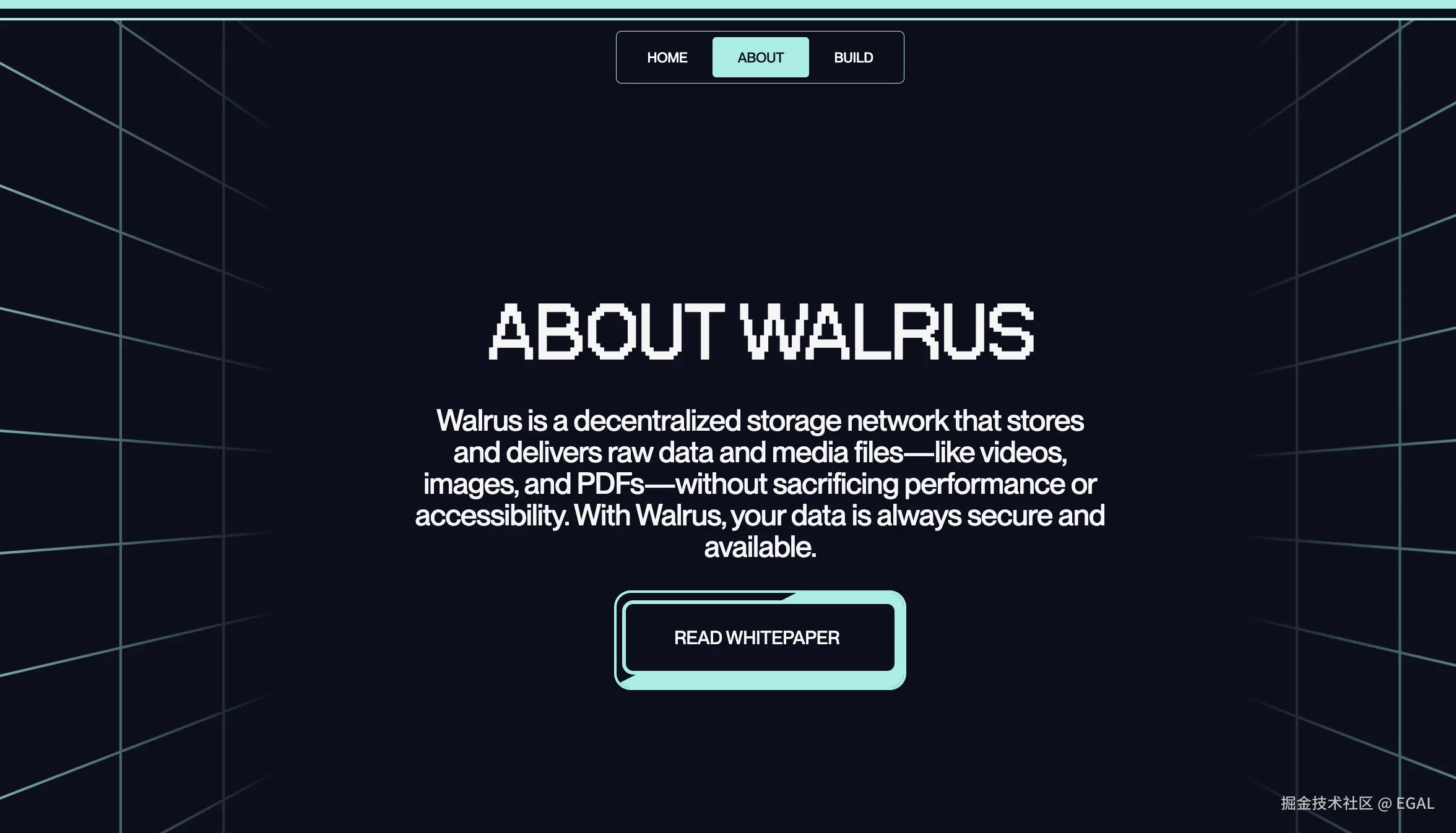
Task: Click the paragraph line 'and delivers raw data'
Action: coord(760,452)
